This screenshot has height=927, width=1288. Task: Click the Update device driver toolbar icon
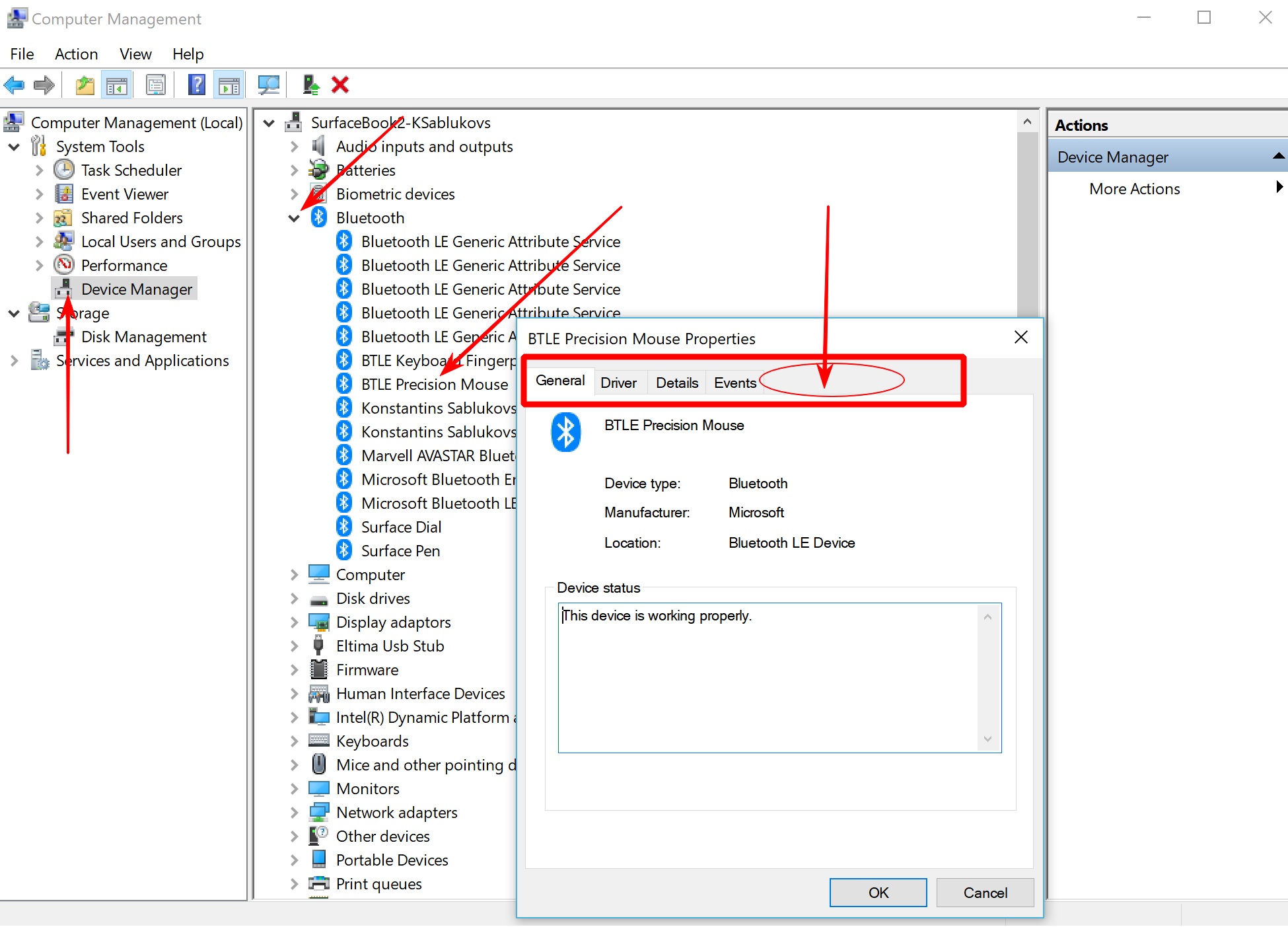tap(310, 85)
